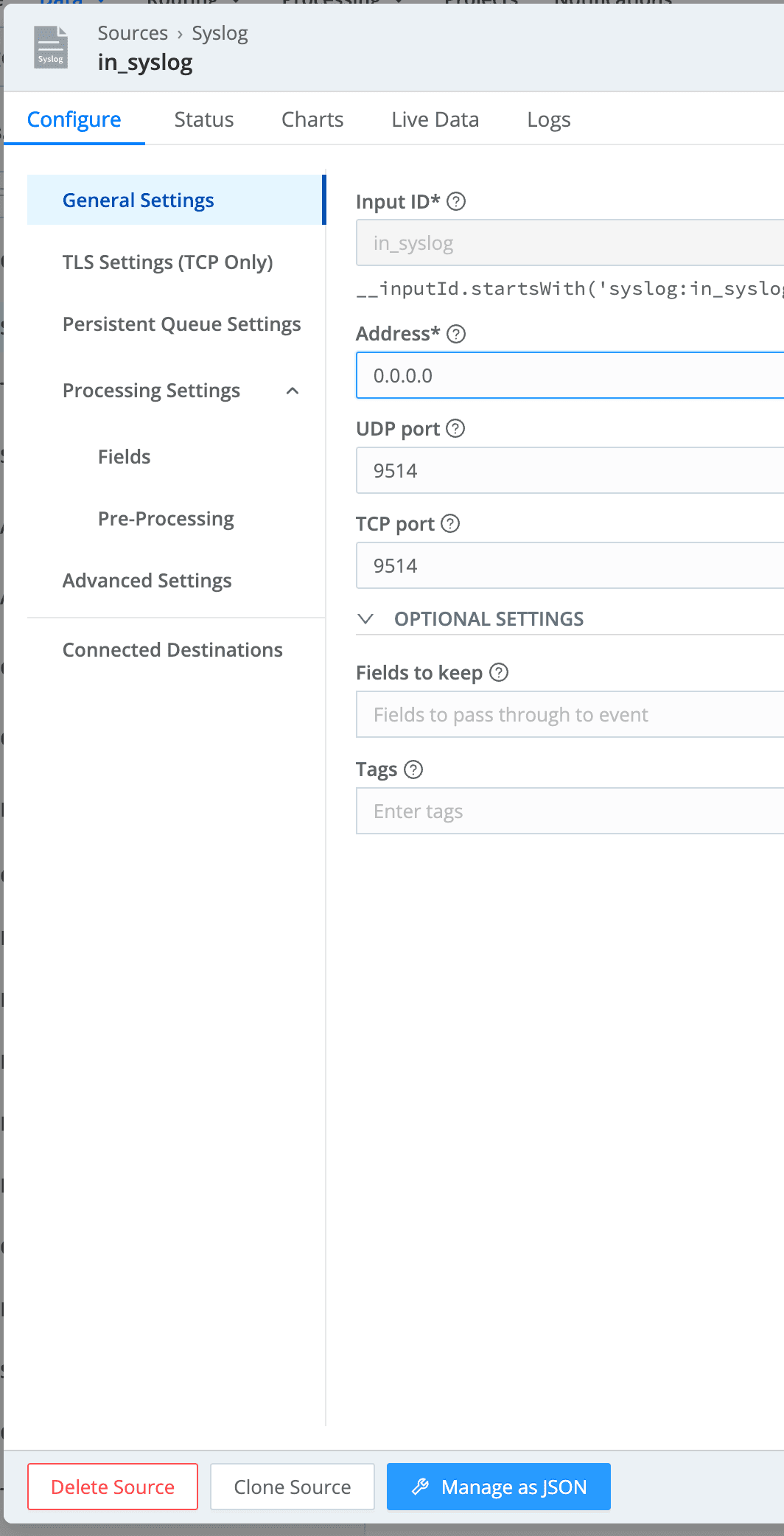Viewport: 784px width, 1536px height.
Task: Open Manage as JSON editor
Action: [x=499, y=1487]
